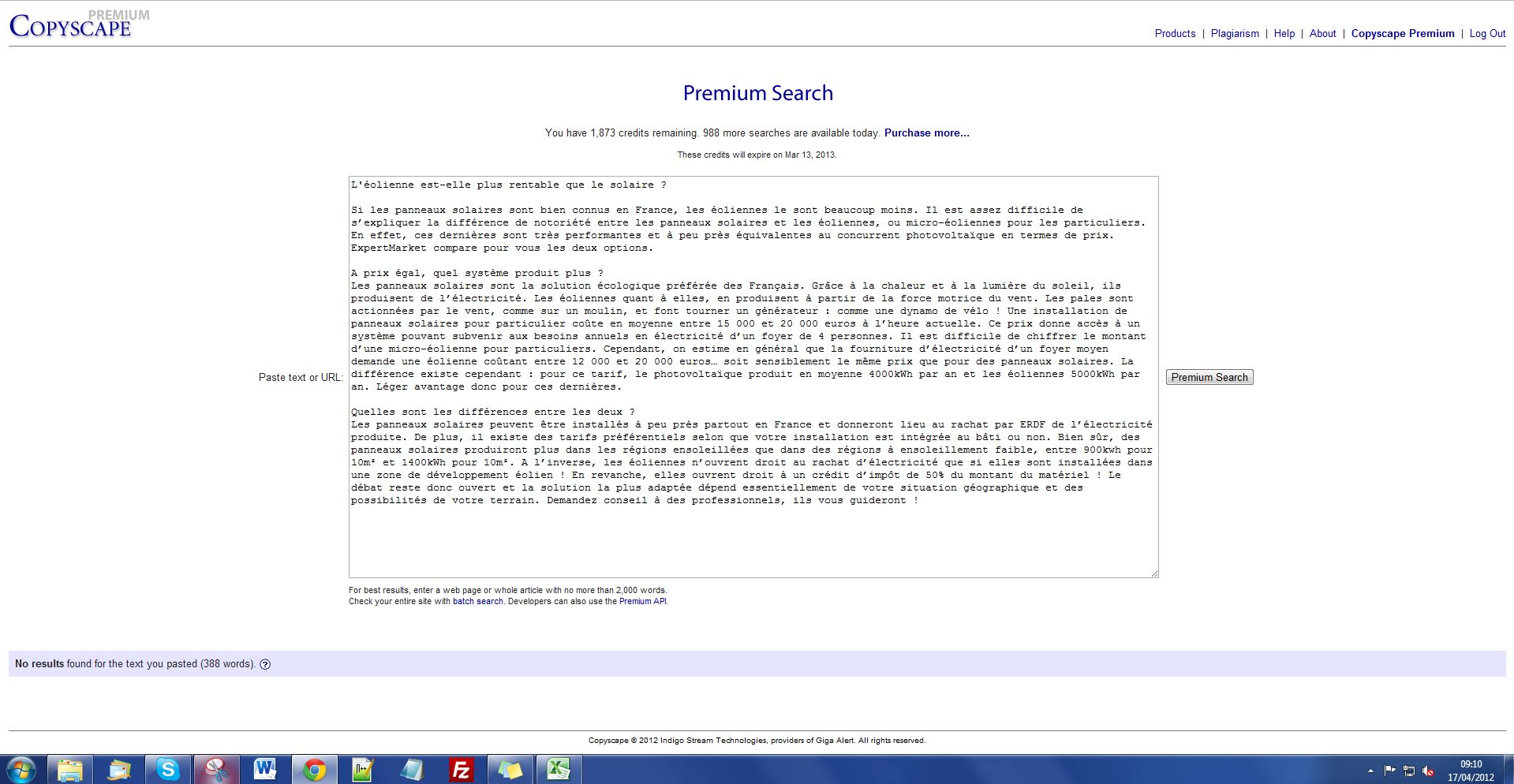Open the batch search link
The image size is (1514, 784).
point(477,601)
